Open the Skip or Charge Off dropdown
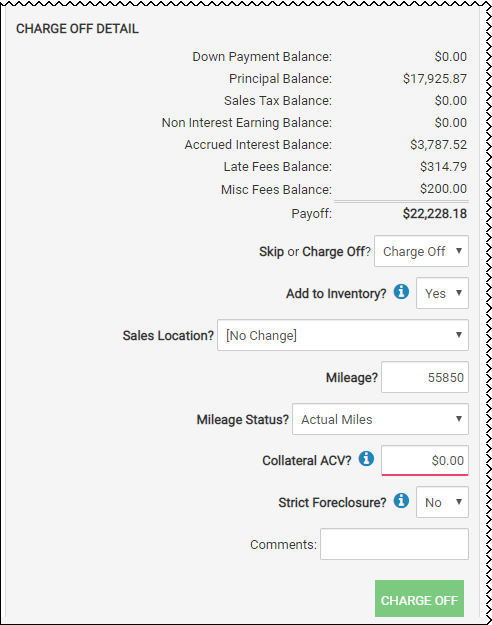This screenshot has height=625, width=492. click(x=421, y=251)
